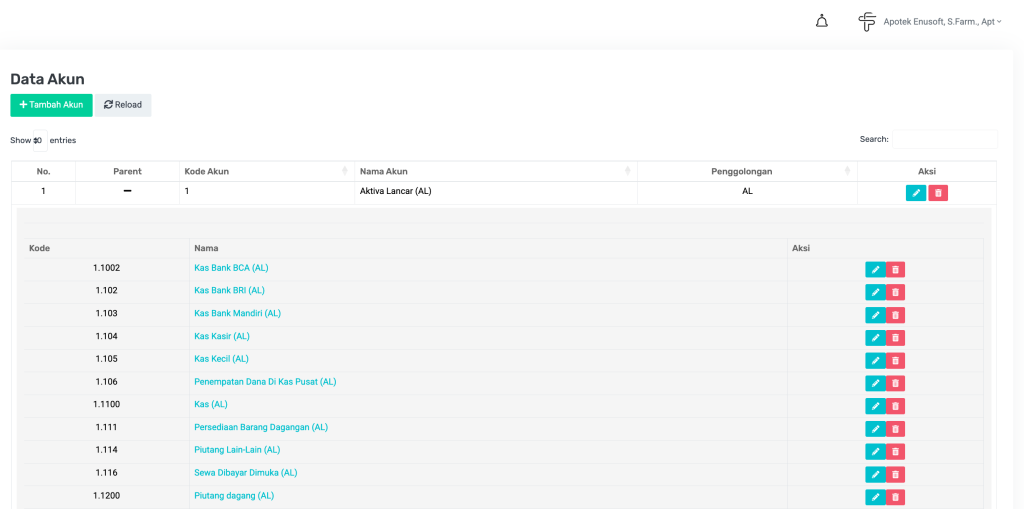The height and width of the screenshot is (509, 1024).
Task: Sort the table by Nama Akun
Action: coord(494,171)
